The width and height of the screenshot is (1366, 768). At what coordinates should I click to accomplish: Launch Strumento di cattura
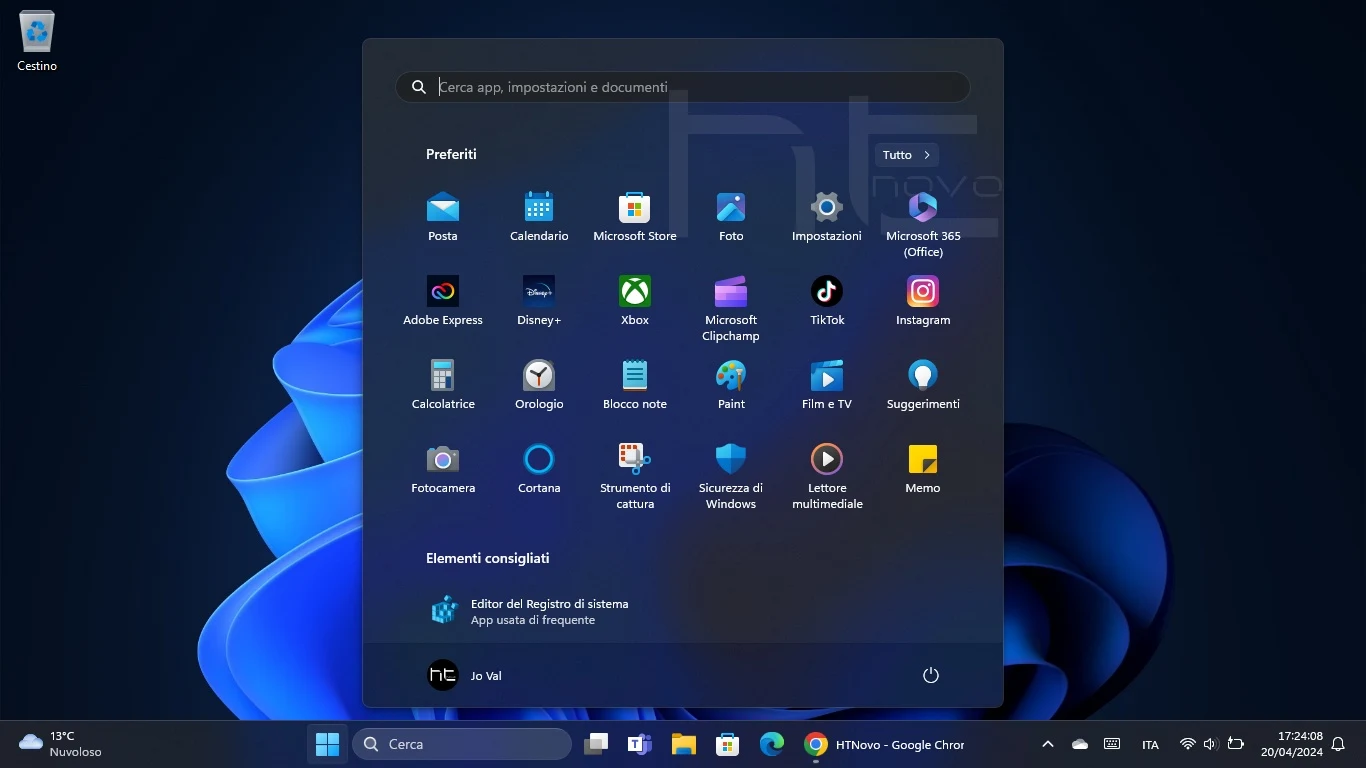[635, 476]
